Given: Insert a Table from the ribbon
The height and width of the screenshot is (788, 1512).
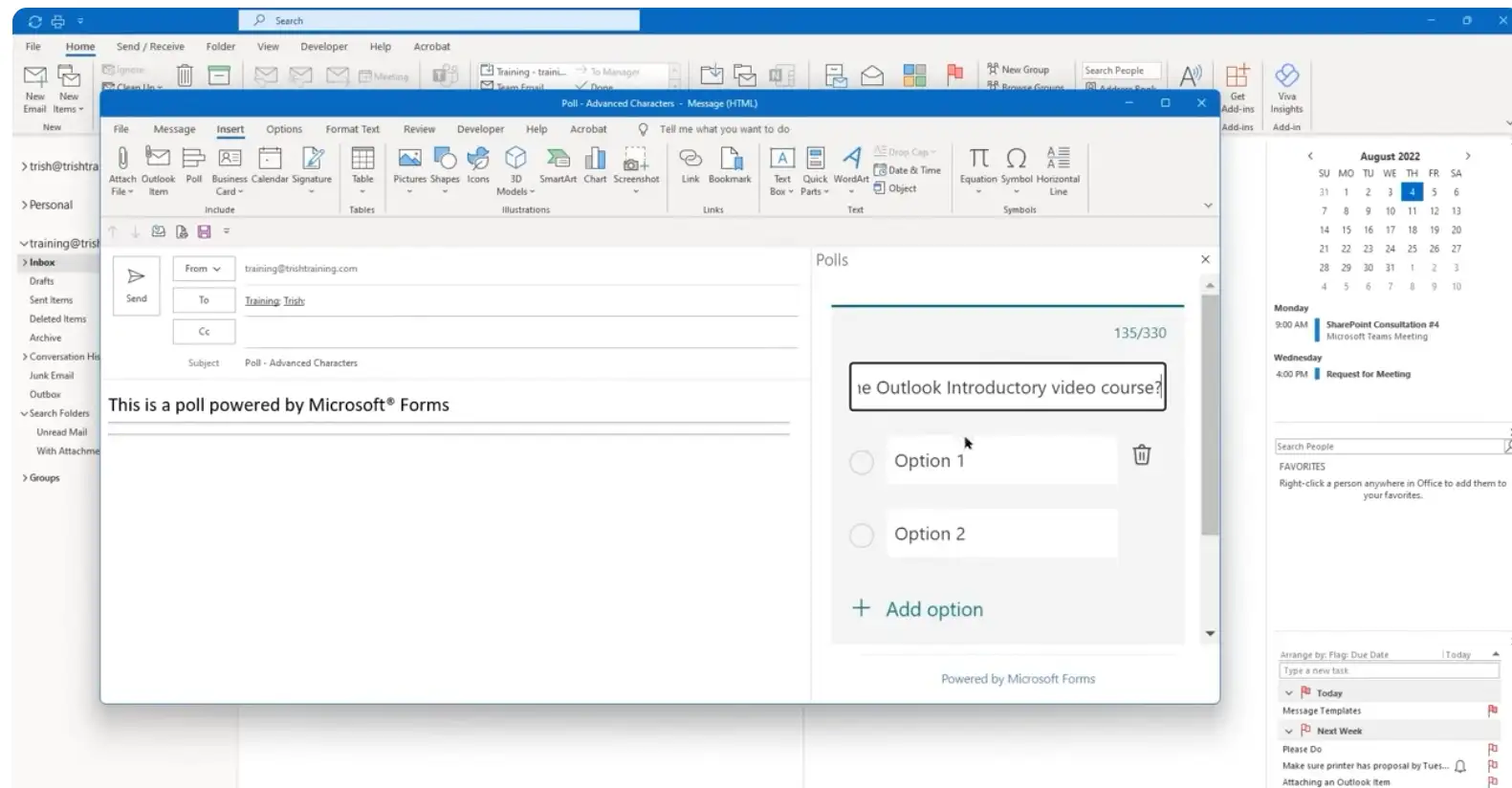Looking at the screenshot, I should [x=362, y=165].
